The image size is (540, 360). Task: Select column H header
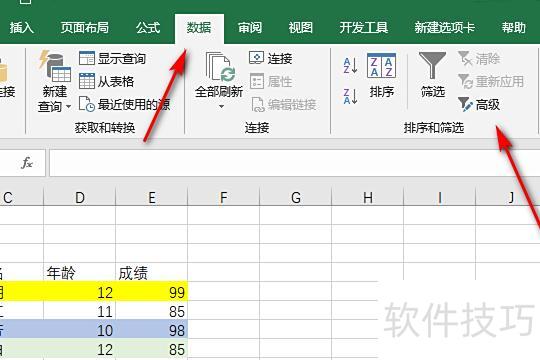[367, 198]
